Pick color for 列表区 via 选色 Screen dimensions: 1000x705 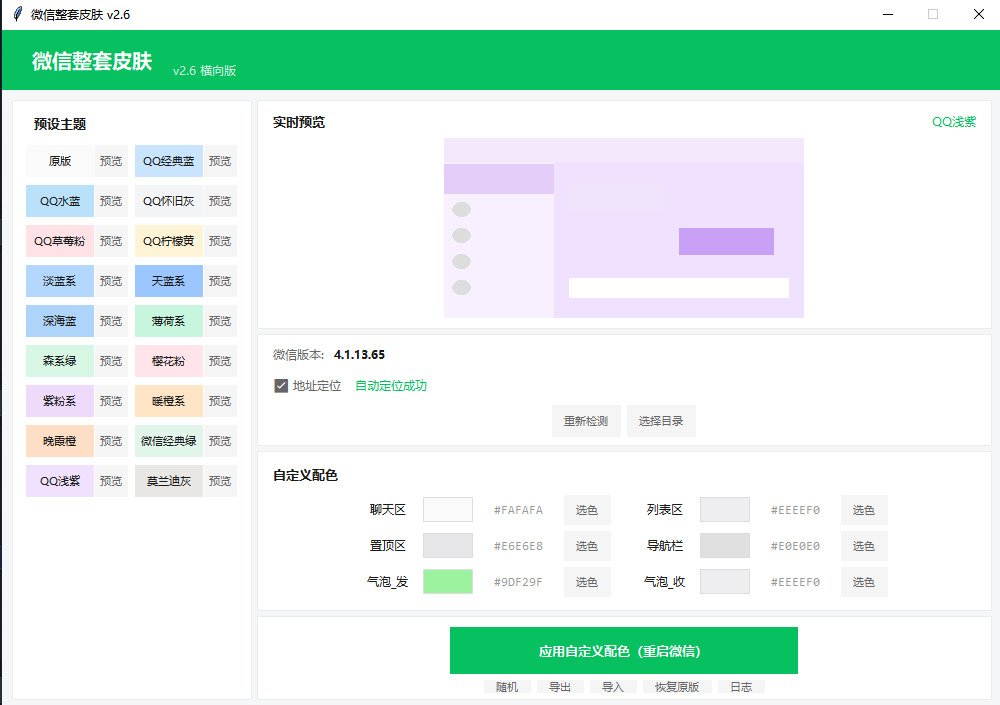pos(864,510)
